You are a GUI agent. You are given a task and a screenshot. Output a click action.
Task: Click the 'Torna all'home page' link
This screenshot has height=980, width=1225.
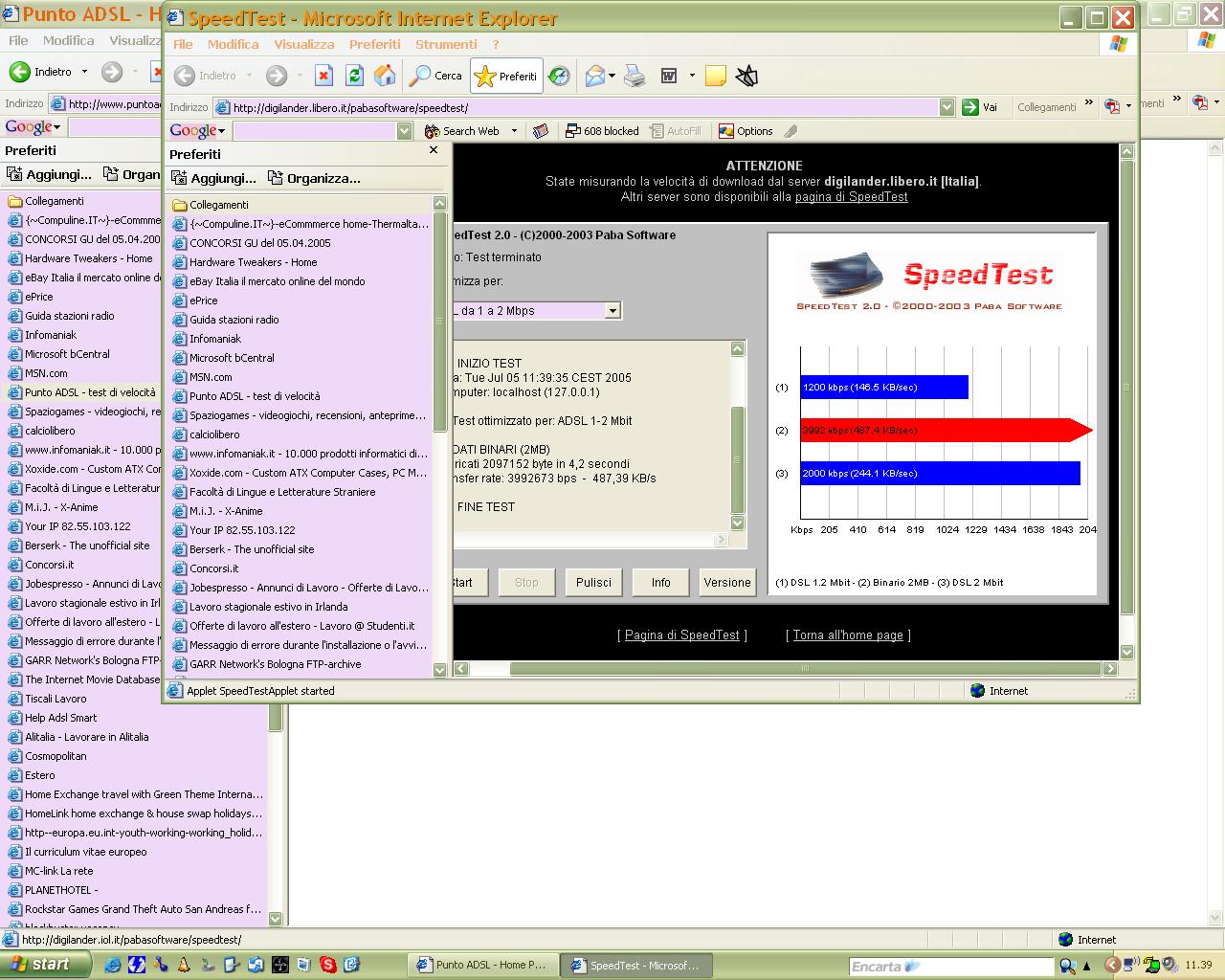point(848,635)
